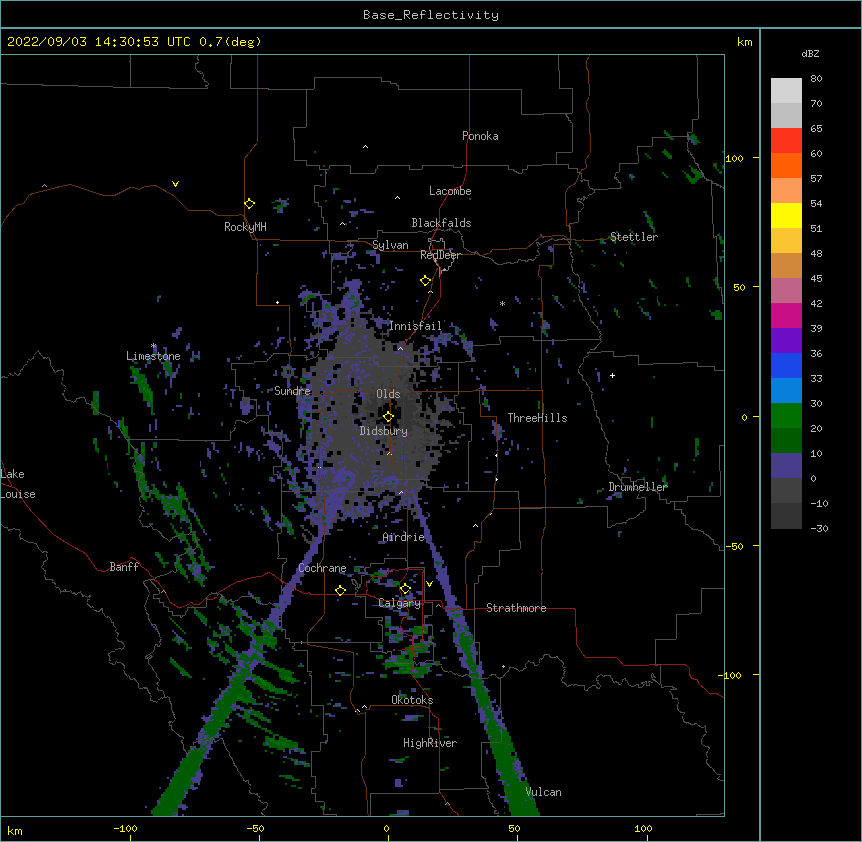
Task: Pick the dark orange 60 dBZ legend swatch
Action: click(x=786, y=165)
